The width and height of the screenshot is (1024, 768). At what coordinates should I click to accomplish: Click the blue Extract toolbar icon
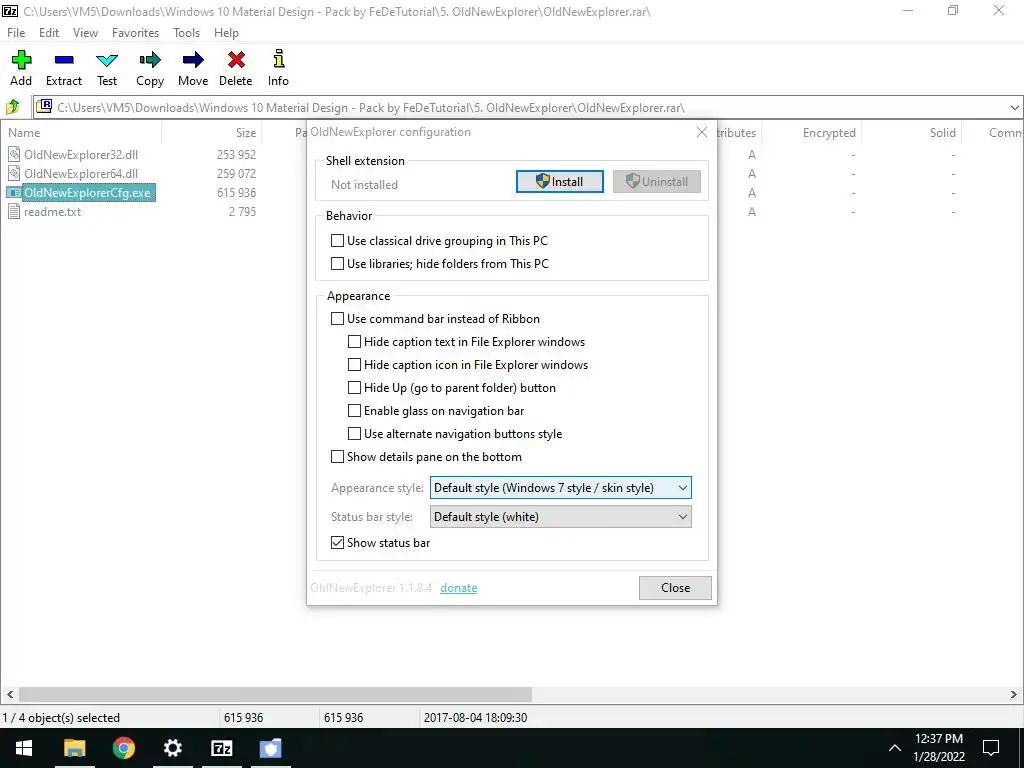[64, 60]
